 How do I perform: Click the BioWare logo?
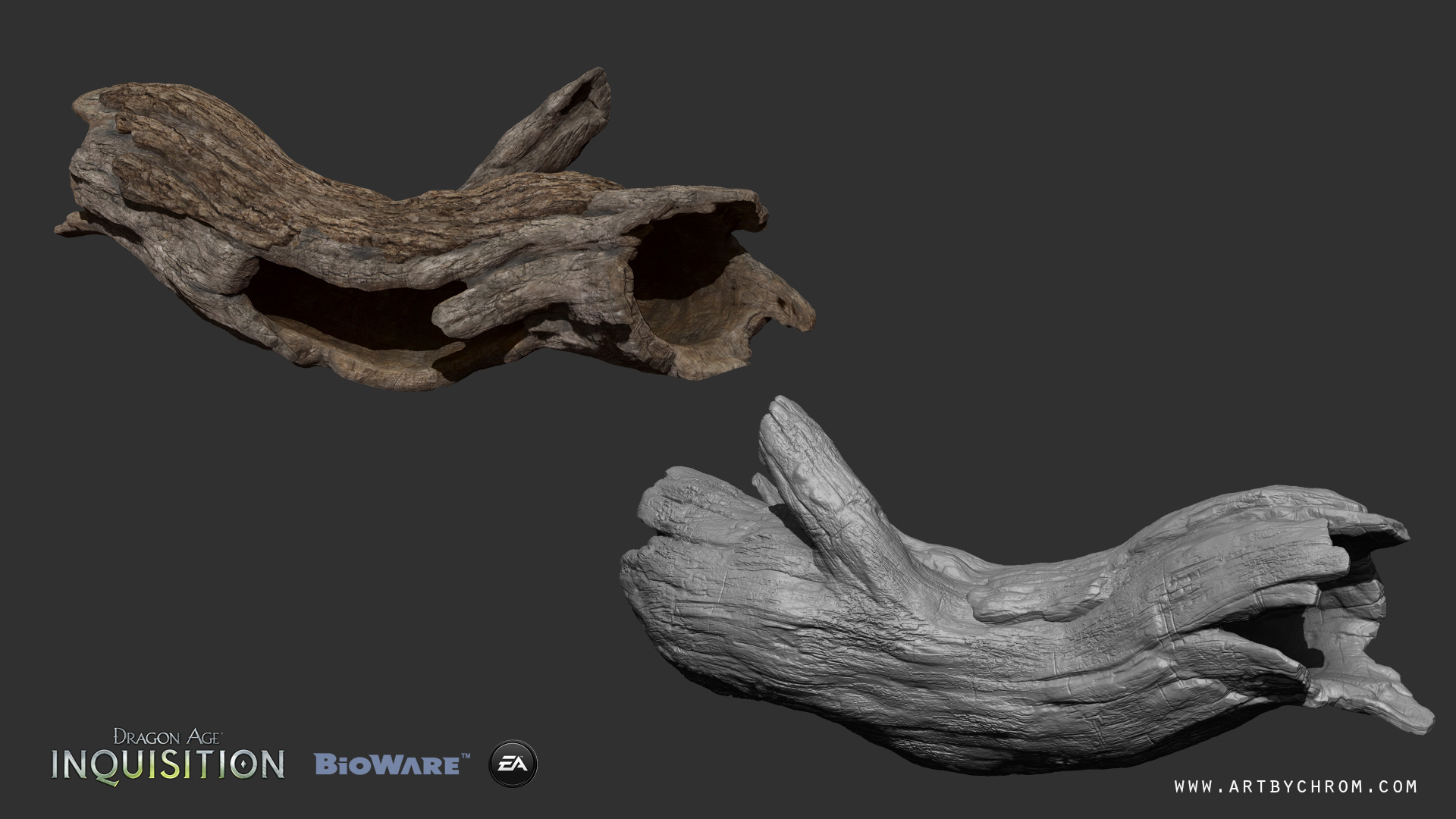(393, 764)
